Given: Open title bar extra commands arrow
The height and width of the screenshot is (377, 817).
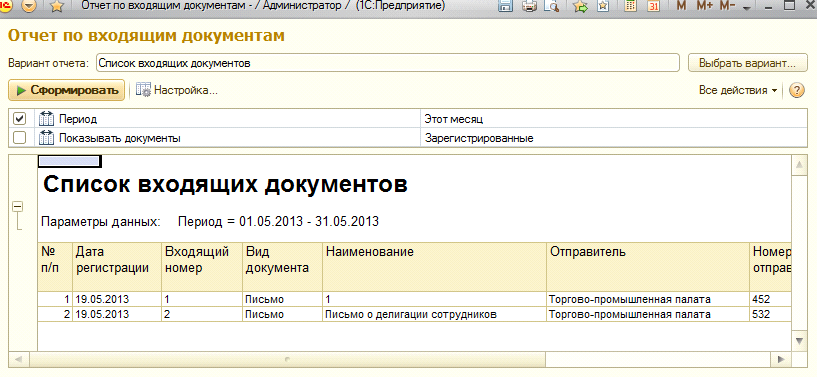Looking at the screenshot, I should click(x=746, y=9).
